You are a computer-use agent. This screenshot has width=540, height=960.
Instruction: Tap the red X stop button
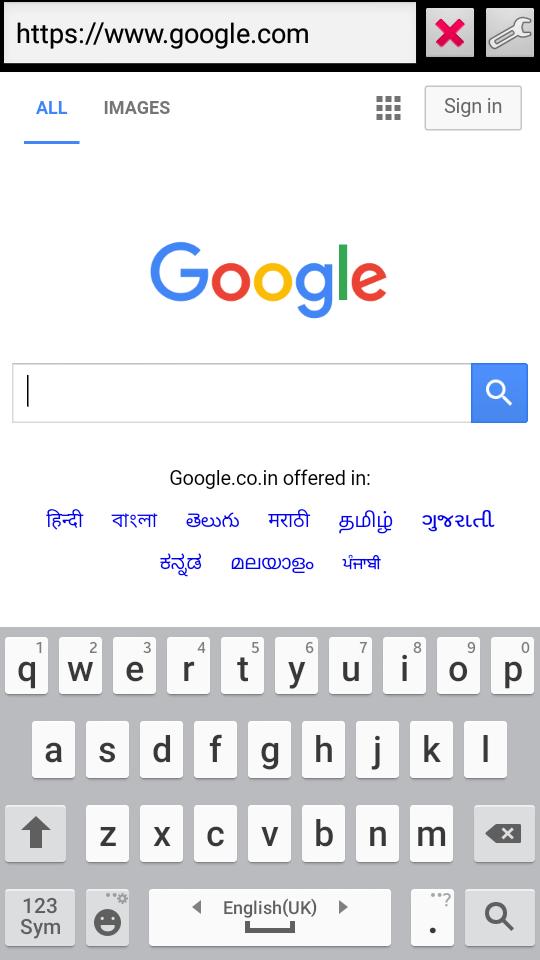tap(450, 33)
